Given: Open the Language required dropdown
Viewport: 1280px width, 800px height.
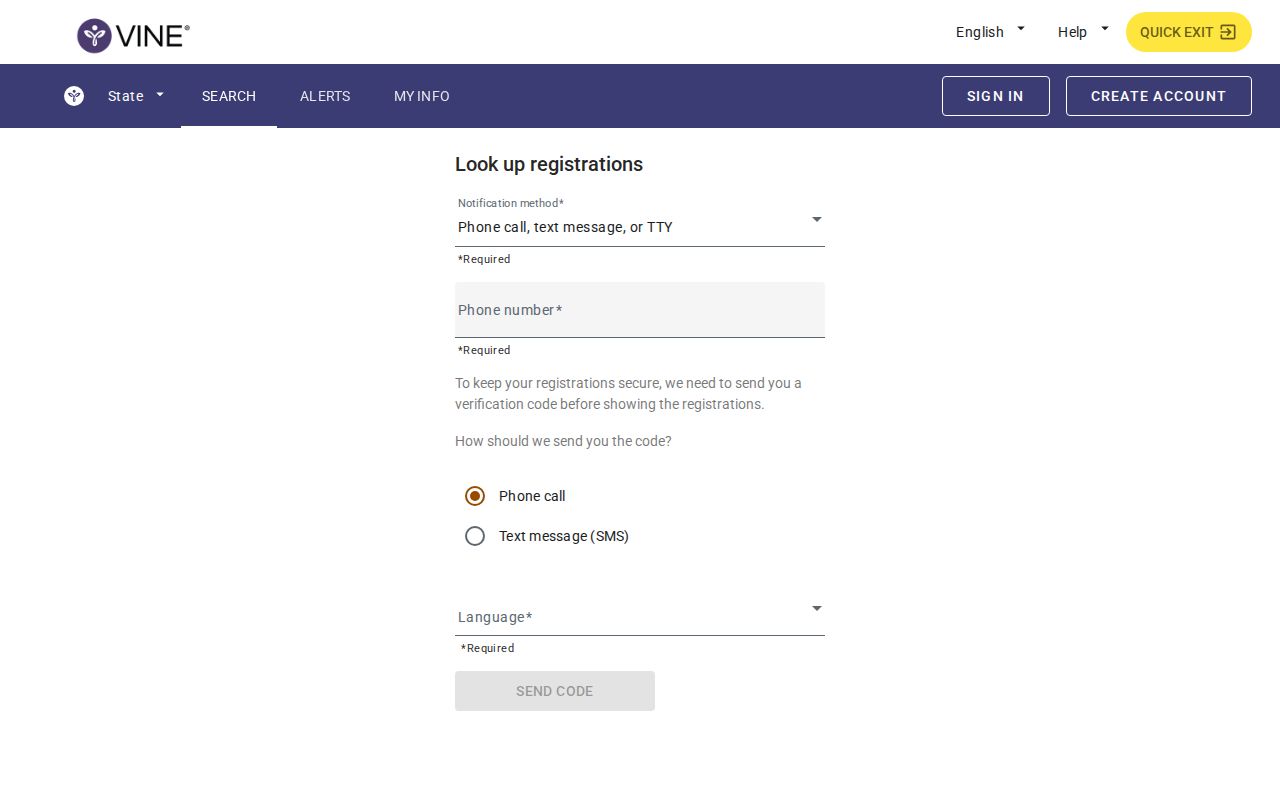Looking at the screenshot, I should [x=640, y=609].
